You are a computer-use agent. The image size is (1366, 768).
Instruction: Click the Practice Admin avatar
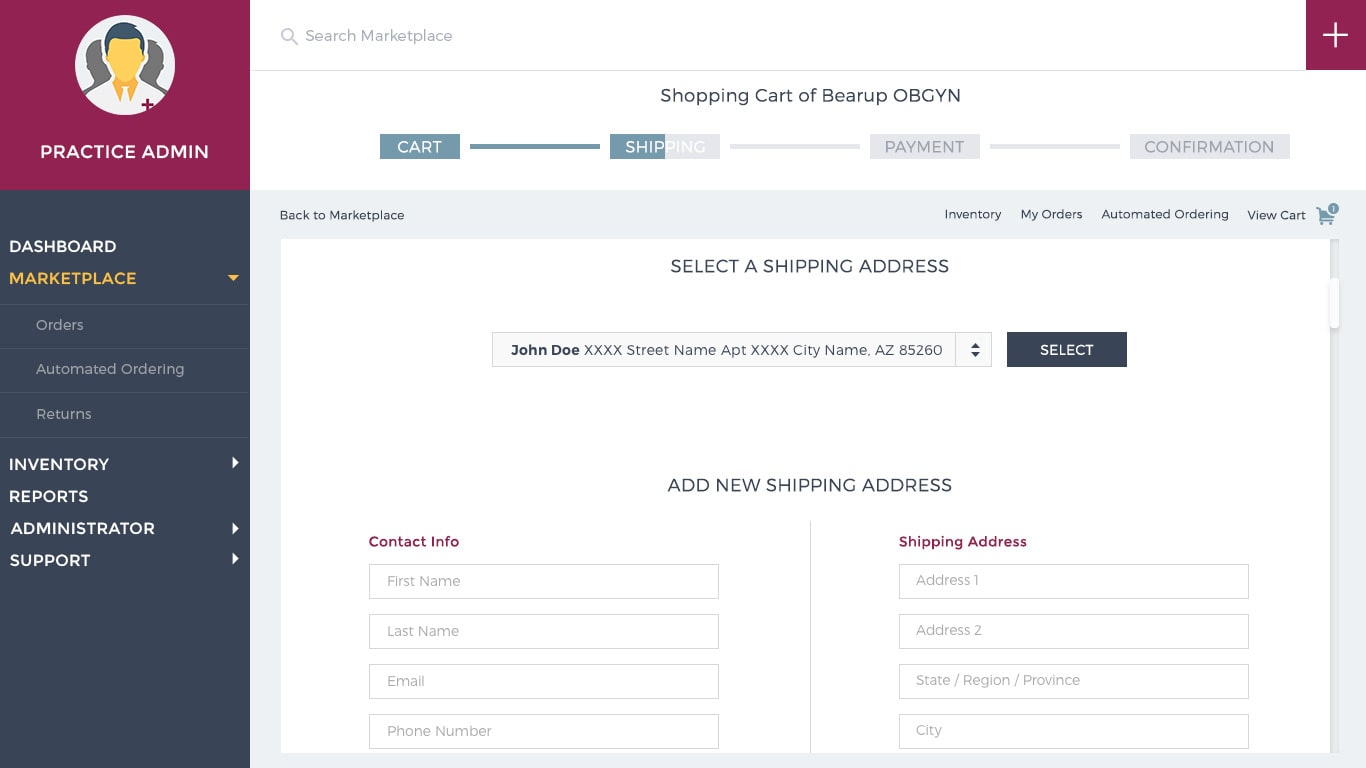(125, 66)
